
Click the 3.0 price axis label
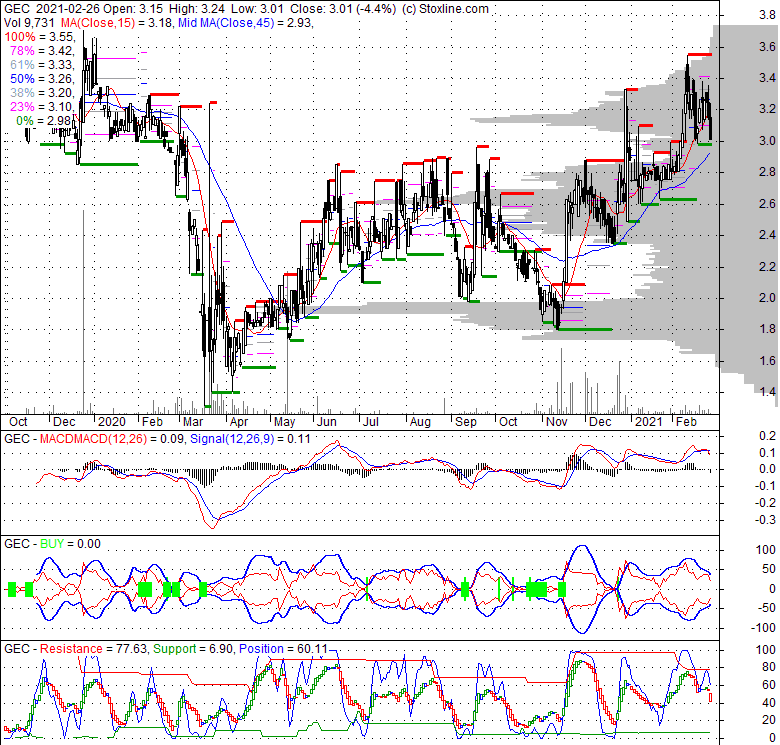(x=767, y=141)
